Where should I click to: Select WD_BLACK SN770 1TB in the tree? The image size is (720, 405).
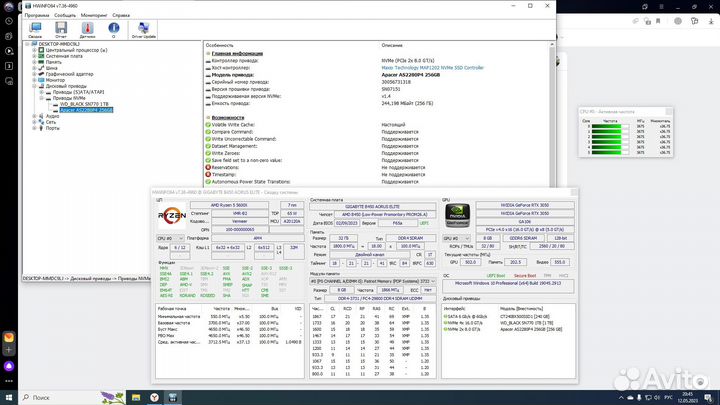coord(84,104)
